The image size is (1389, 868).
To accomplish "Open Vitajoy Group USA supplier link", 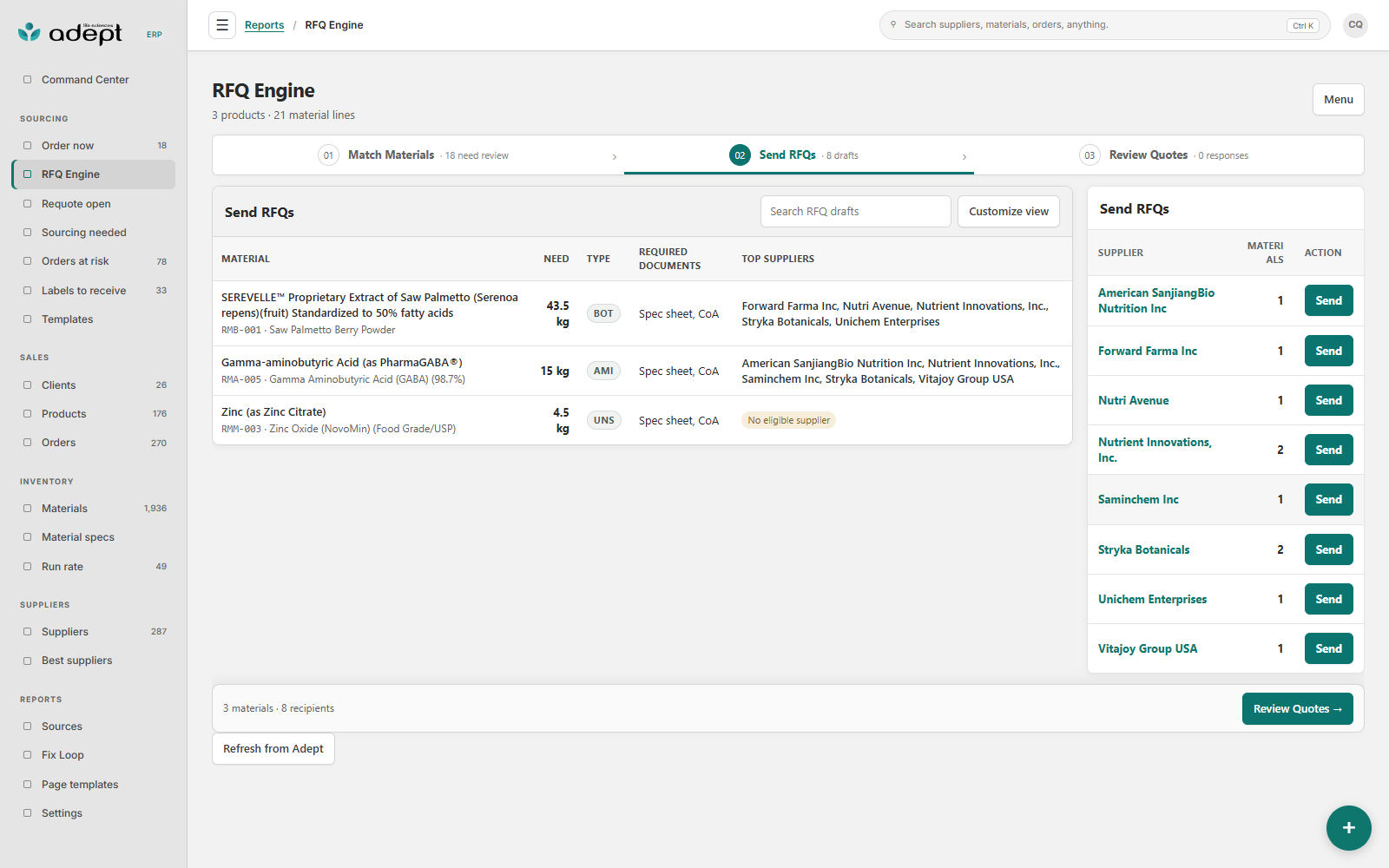I will pyautogui.click(x=1147, y=648).
